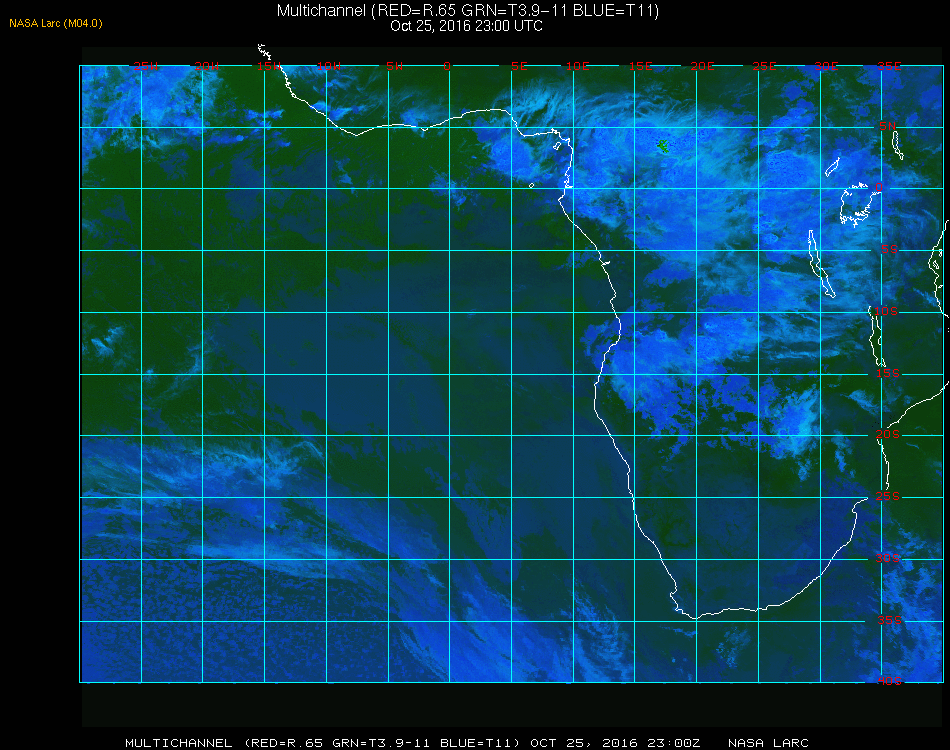Click the '20W' longitude label
The image size is (950, 750).
(207, 66)
